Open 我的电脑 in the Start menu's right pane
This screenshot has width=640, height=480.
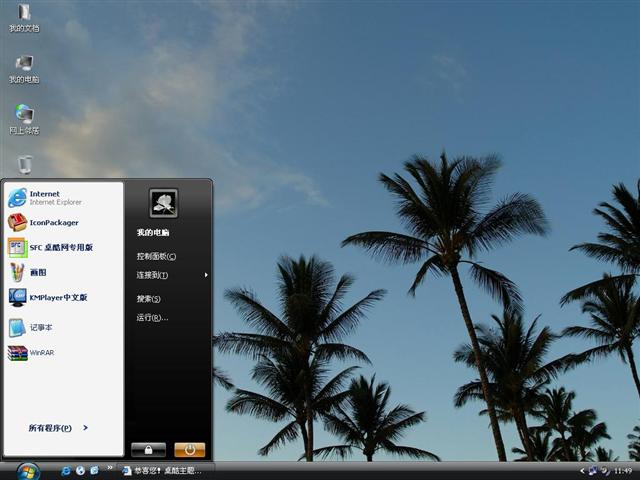pyautogui.click(x=153, y=233)
